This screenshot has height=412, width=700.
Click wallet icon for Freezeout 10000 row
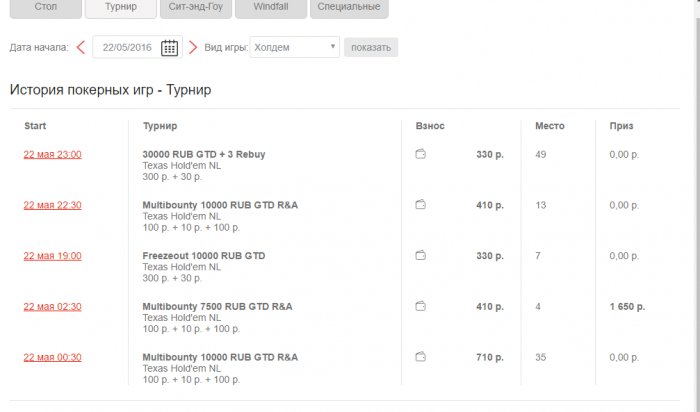[421, 256]
